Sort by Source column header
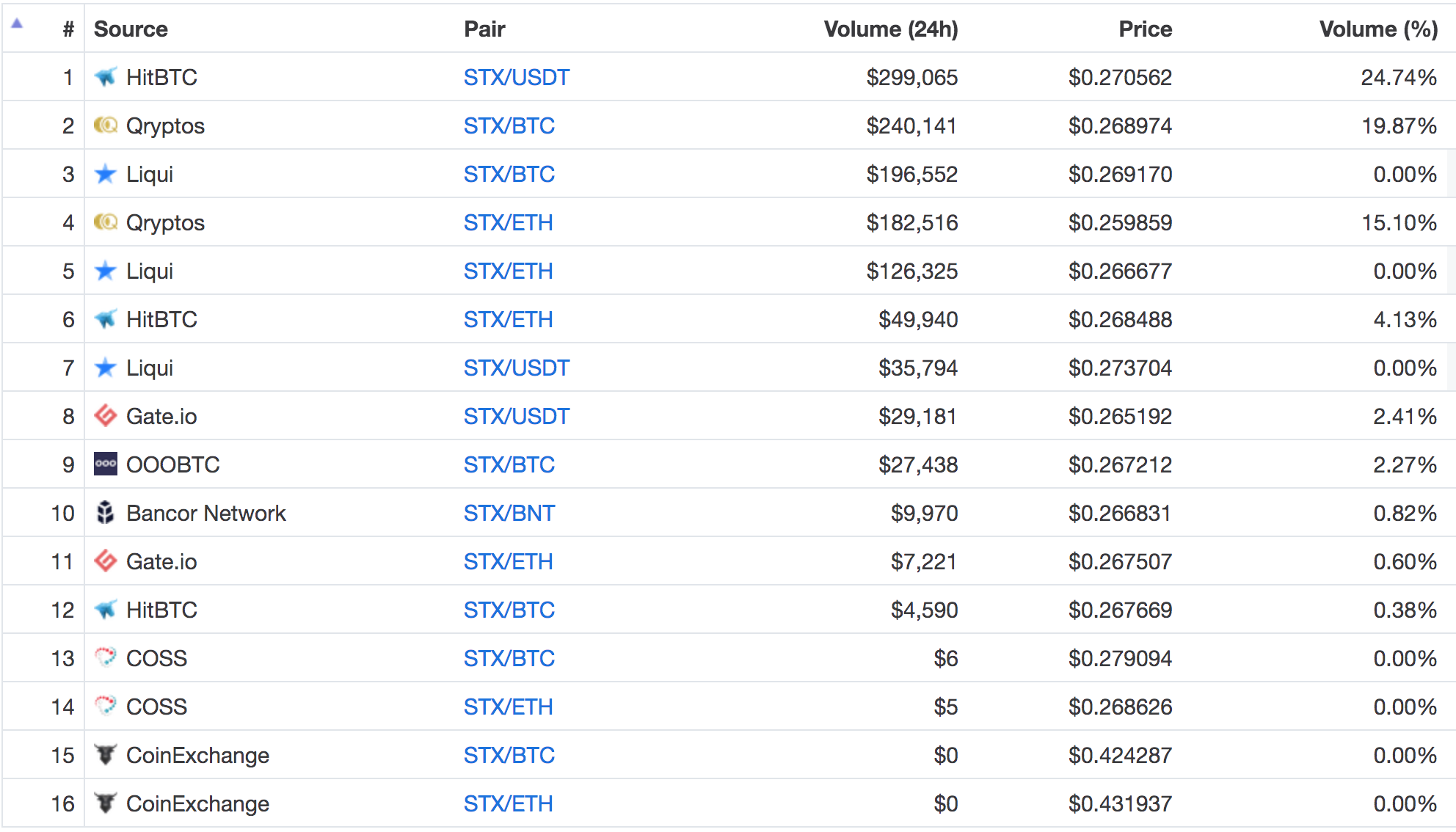 131,29
